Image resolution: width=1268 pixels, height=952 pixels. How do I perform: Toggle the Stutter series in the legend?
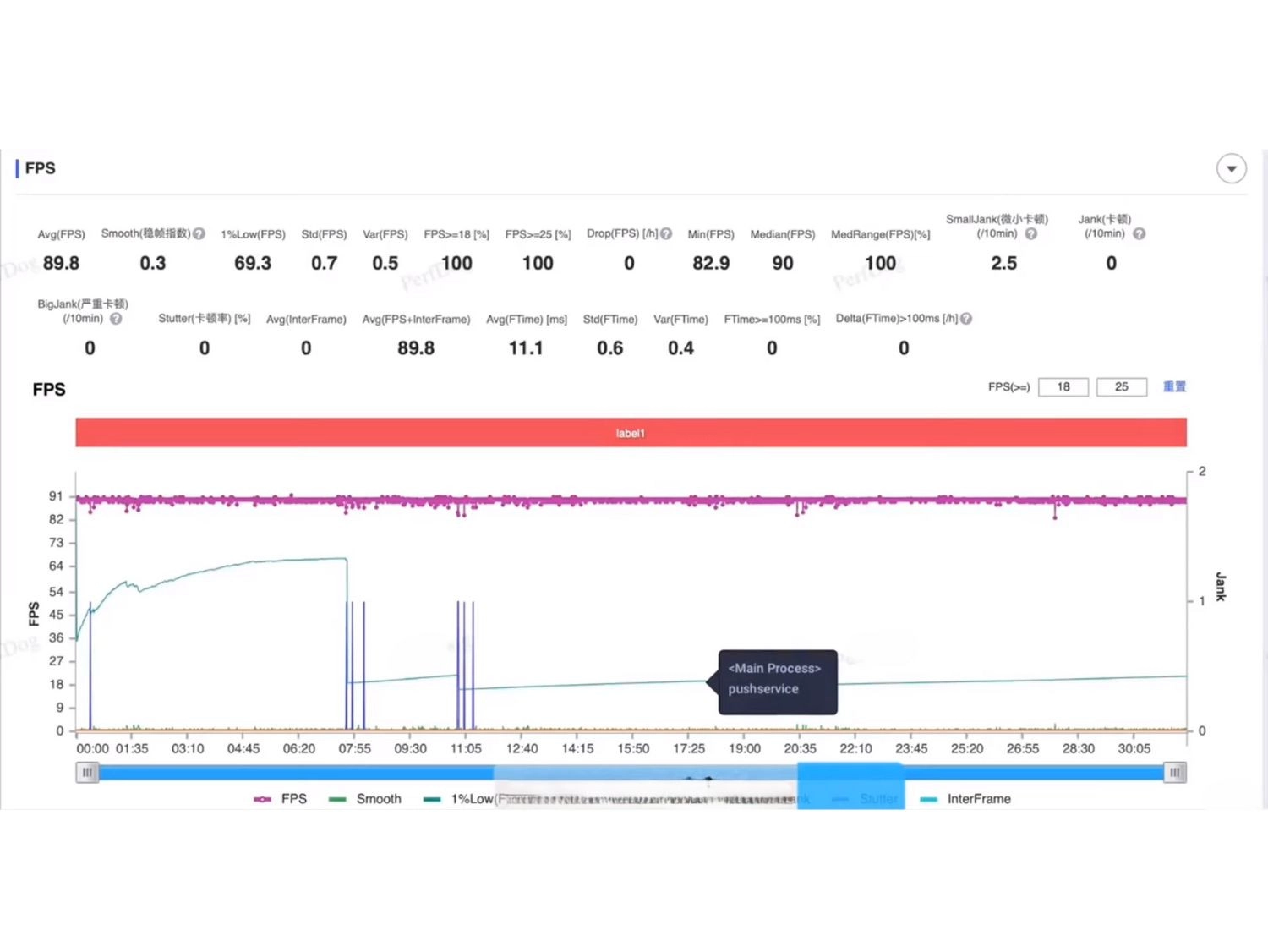[x=866, y=799]
